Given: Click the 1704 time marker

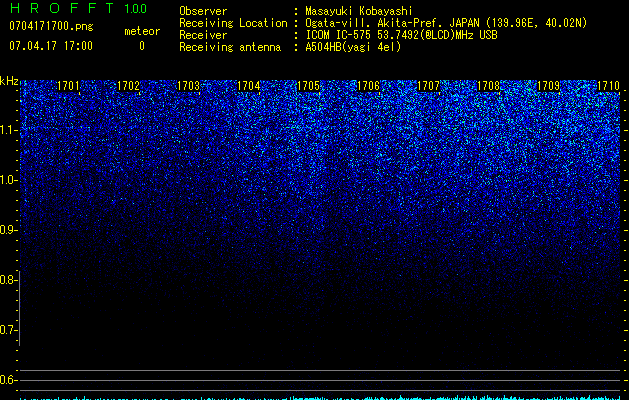Looking at the screenshot, I should pos(248,85).
